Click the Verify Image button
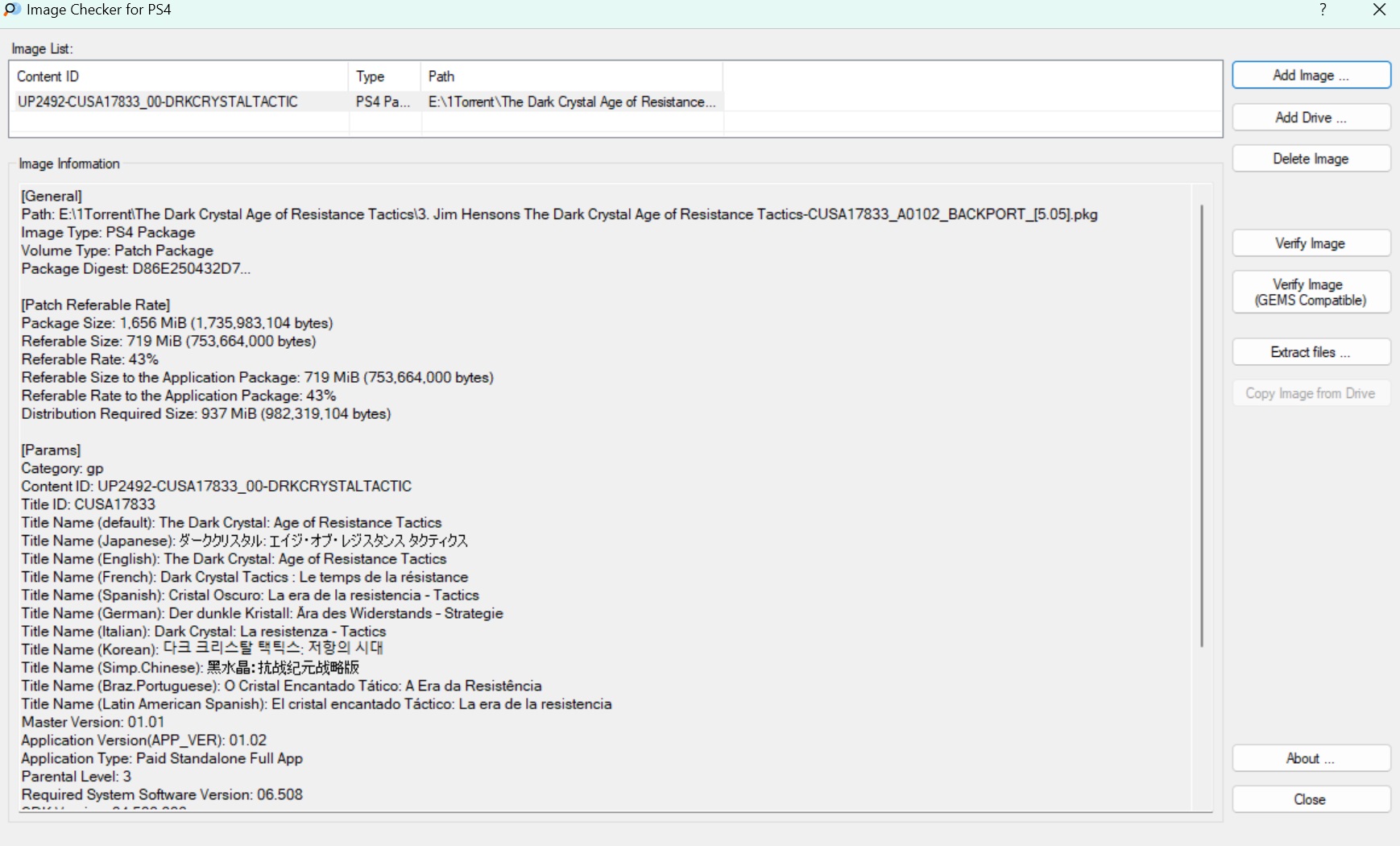 [1311, 243]
